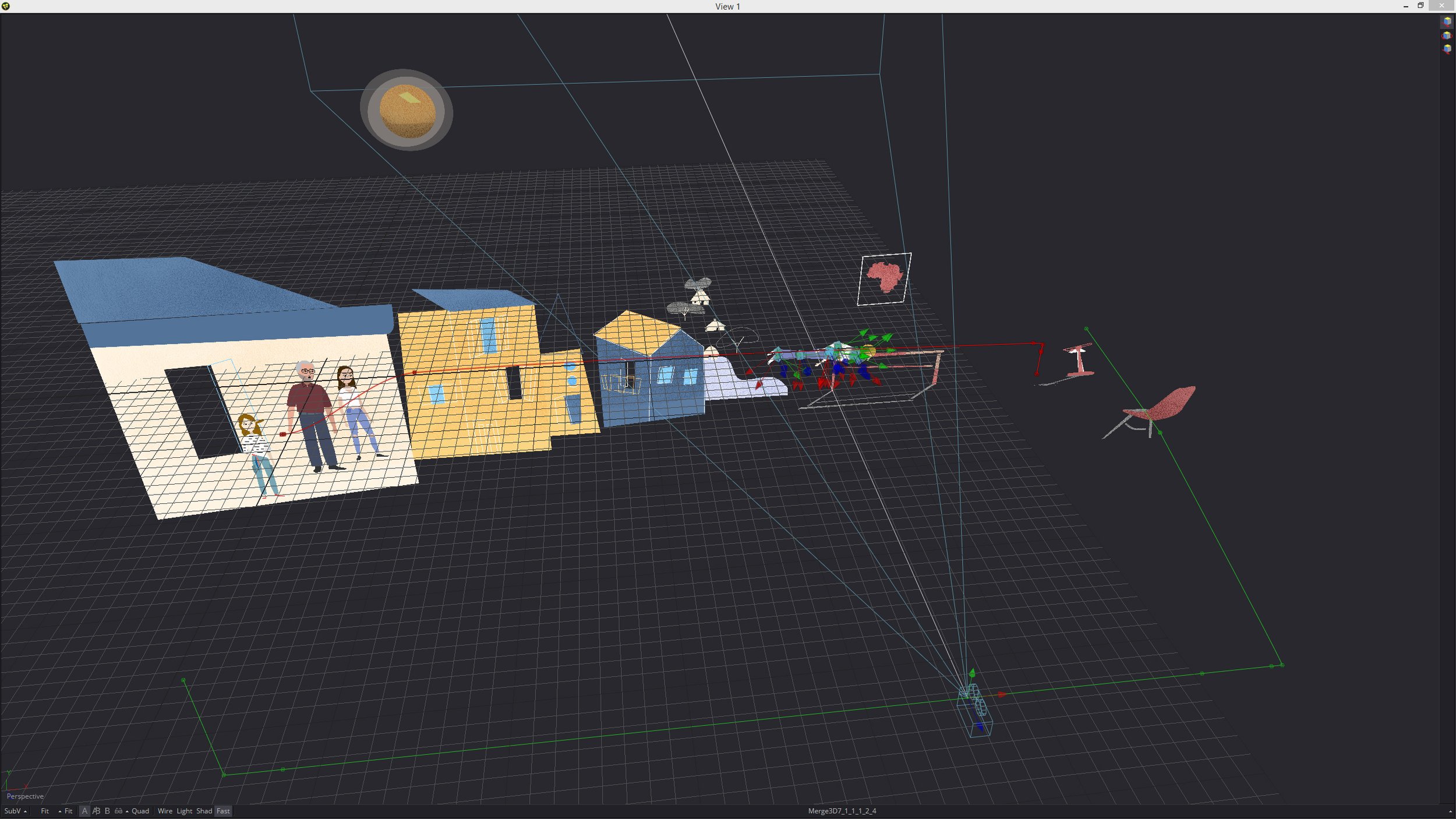Restore down the View 1 window

pyautogui.click(x=1420, y=6)
